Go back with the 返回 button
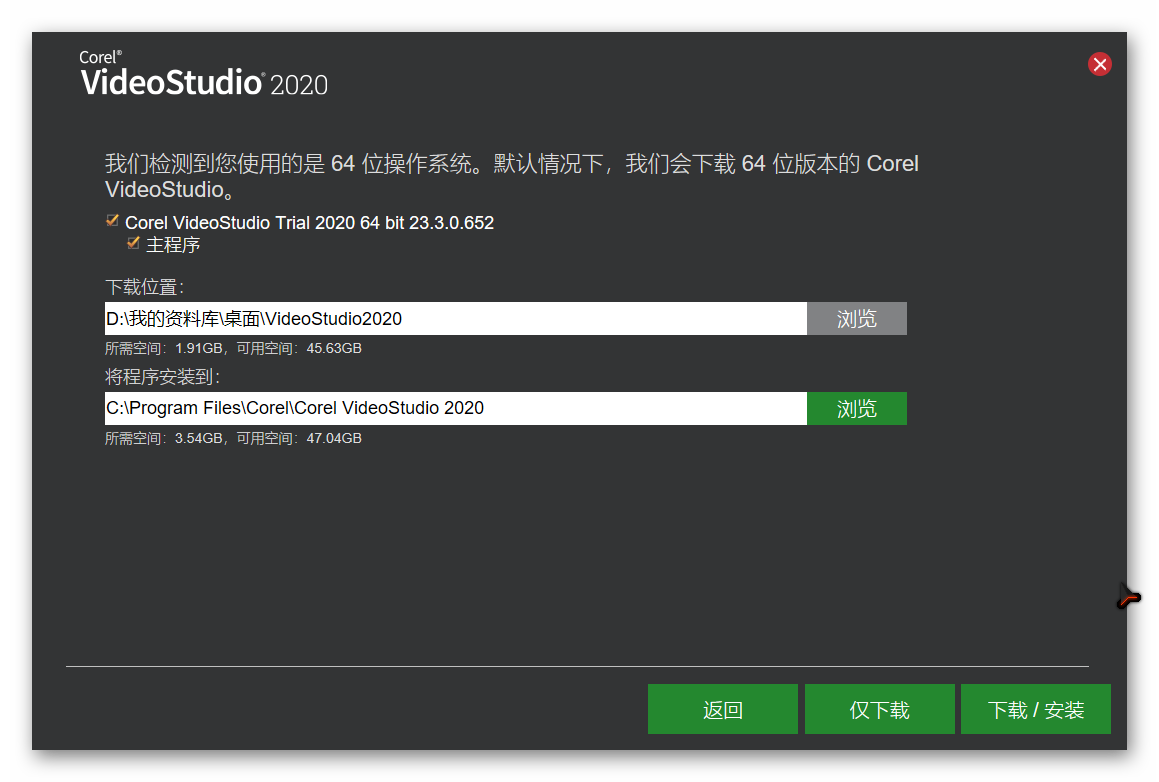 (x=722, y=709)
